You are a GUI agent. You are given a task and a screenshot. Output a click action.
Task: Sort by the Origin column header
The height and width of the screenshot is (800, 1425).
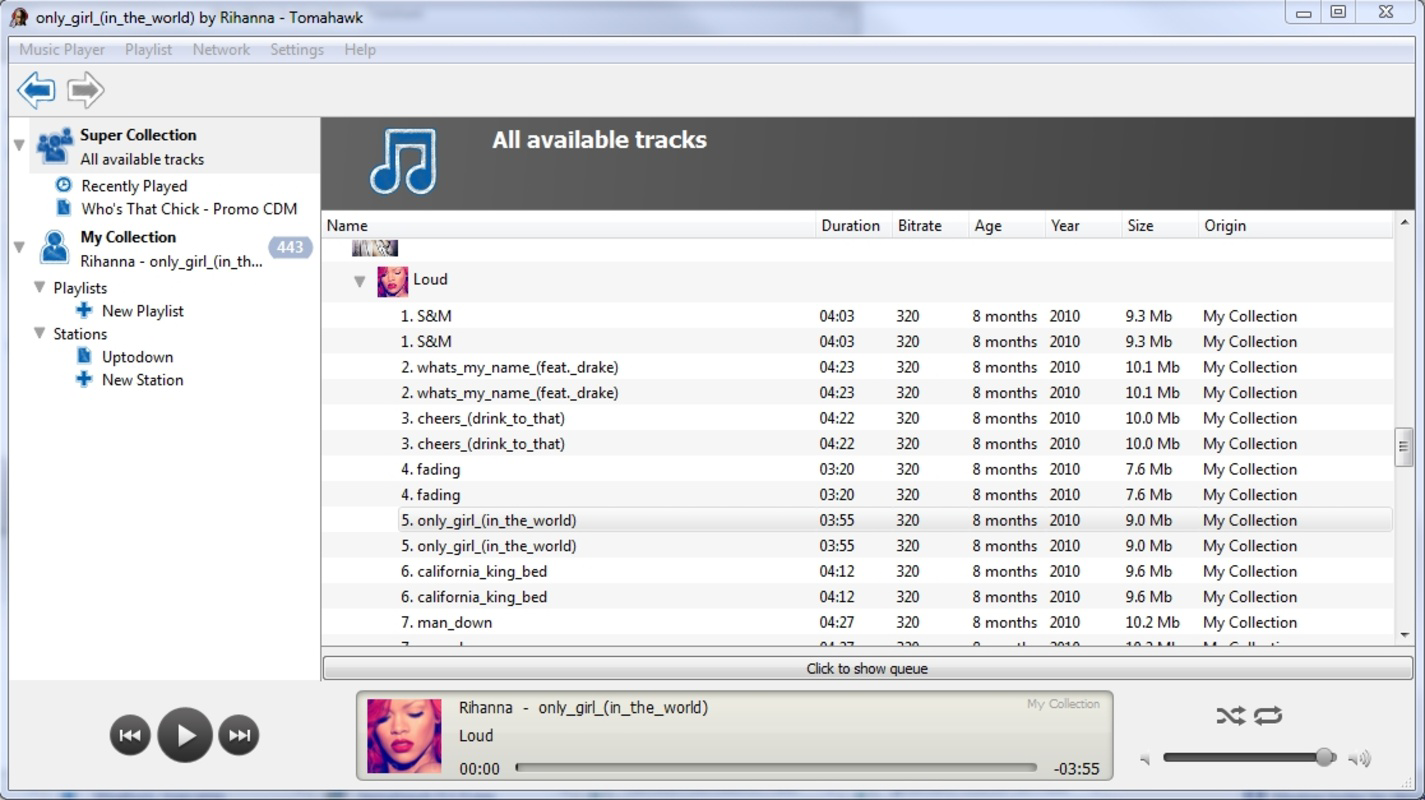pyautogui.click(x=1295, y=225)
